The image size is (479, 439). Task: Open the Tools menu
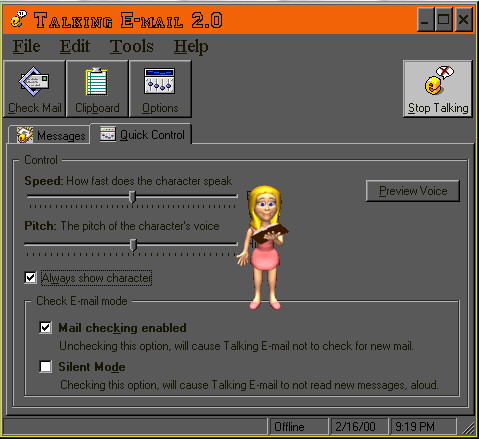coord(132,46)
